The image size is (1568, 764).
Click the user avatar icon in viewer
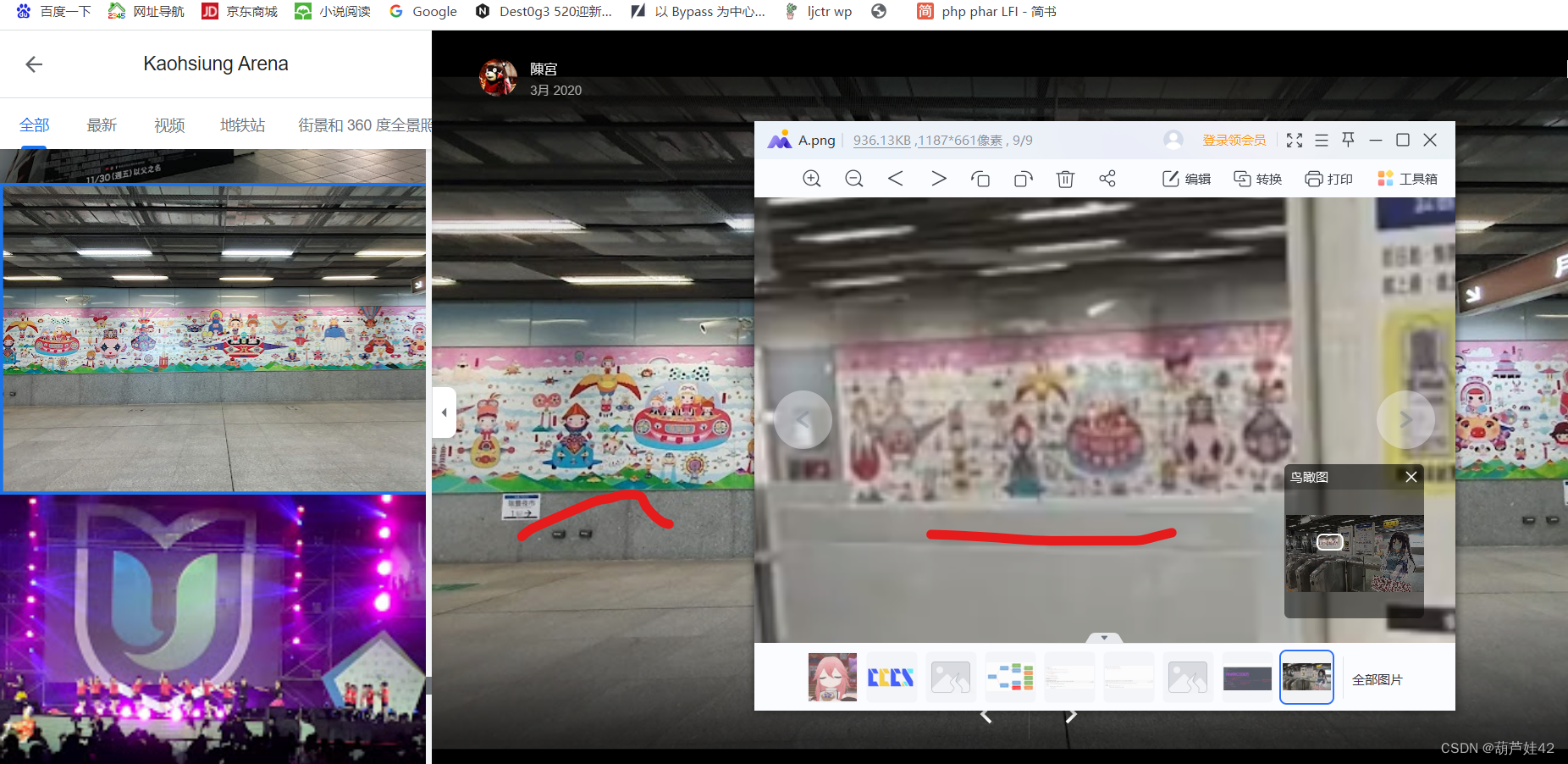1173,141
